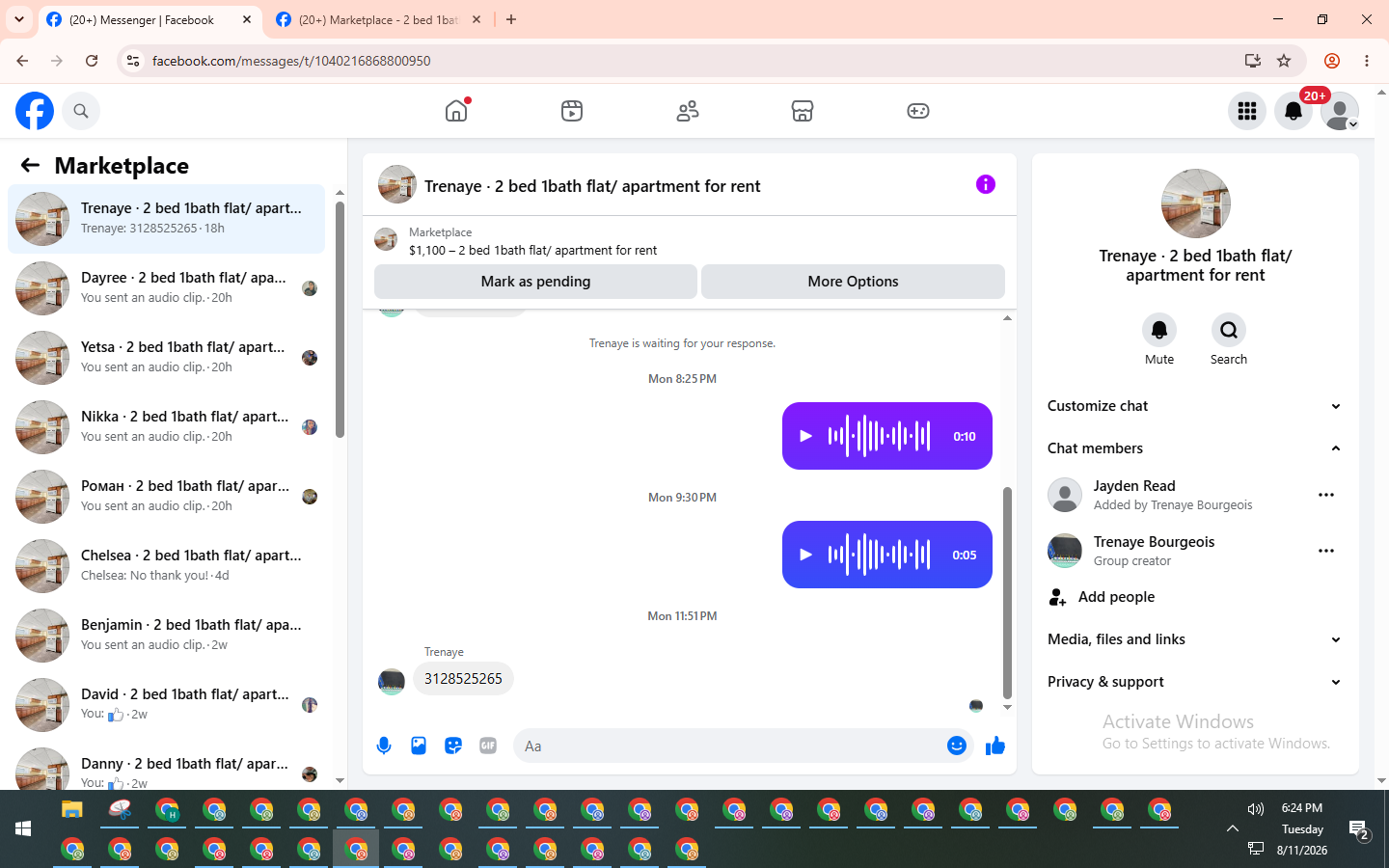Attach a photo or file
Image resolution: width=1389 pixels, height=868 pixels.
419,746
